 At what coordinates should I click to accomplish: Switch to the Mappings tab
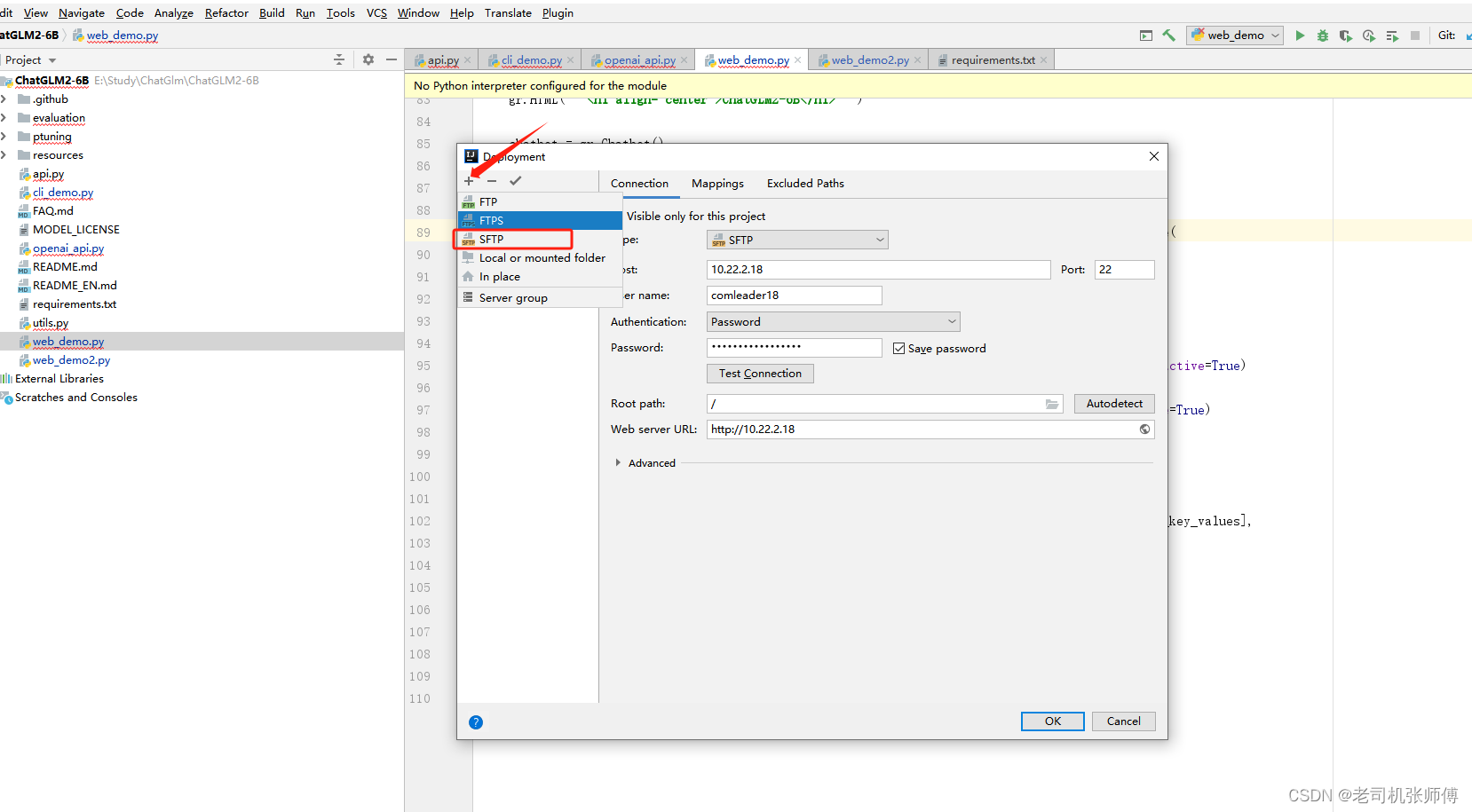[717, 184]
